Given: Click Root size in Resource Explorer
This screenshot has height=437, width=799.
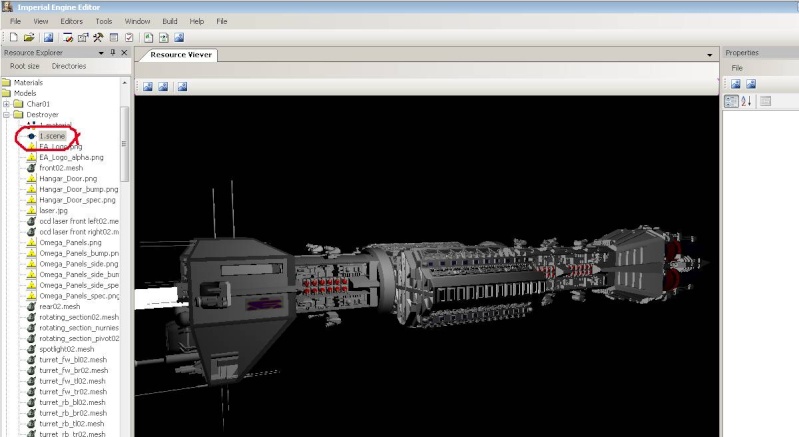Looking at the screenshot, I should point(24,66).
